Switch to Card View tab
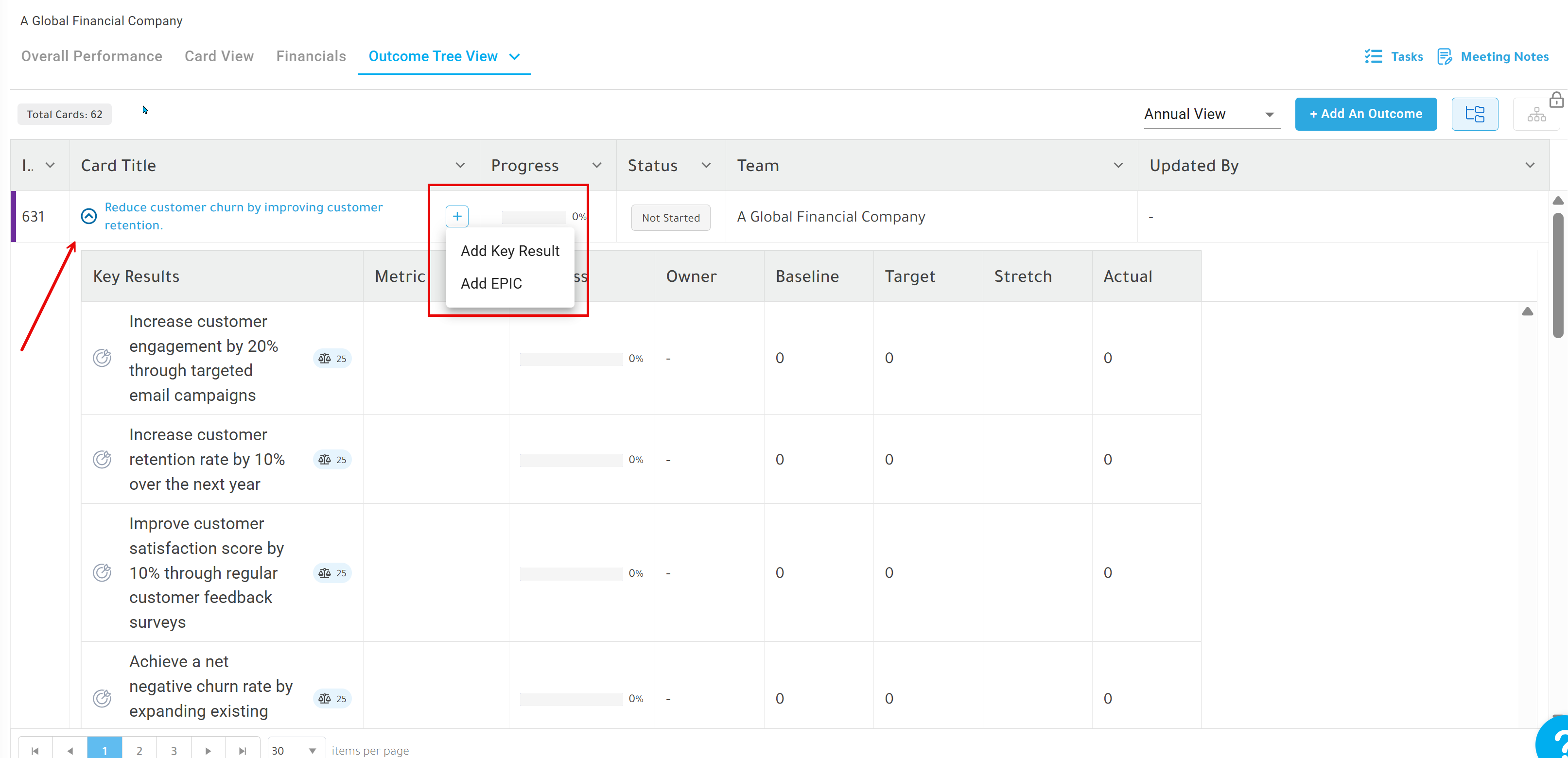Image resolution: width=1568 pixels, height=758 pixels. pos(219,56)
